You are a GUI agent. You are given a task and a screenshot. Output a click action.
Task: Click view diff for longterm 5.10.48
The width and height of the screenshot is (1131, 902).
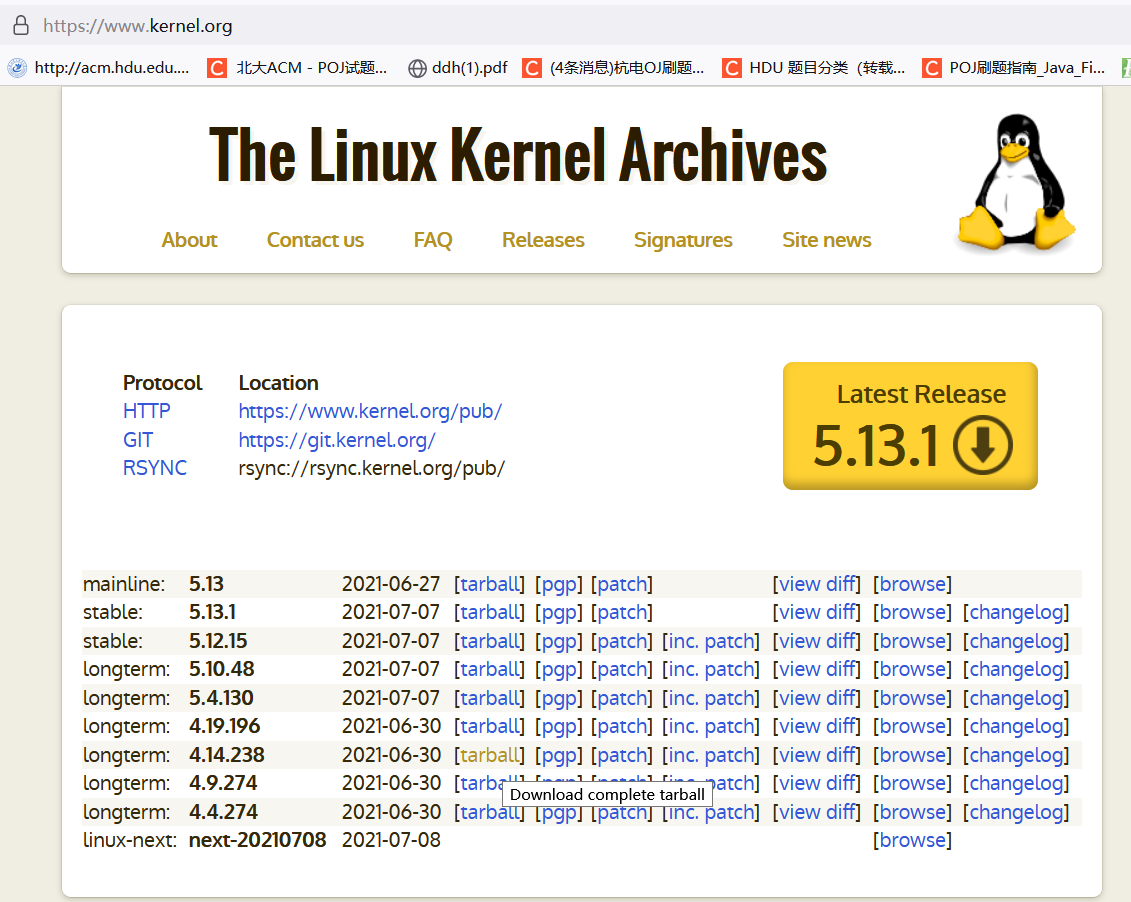click(816, 669)
